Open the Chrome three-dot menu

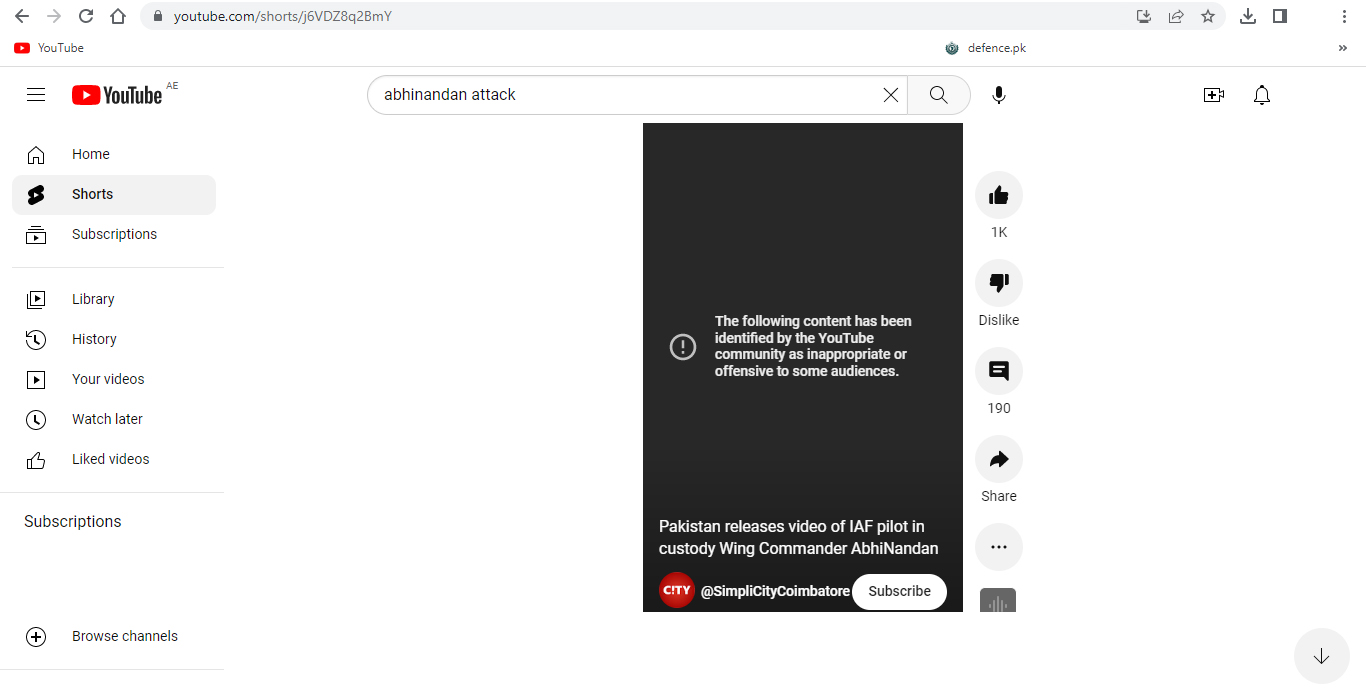pos(1344,16)
